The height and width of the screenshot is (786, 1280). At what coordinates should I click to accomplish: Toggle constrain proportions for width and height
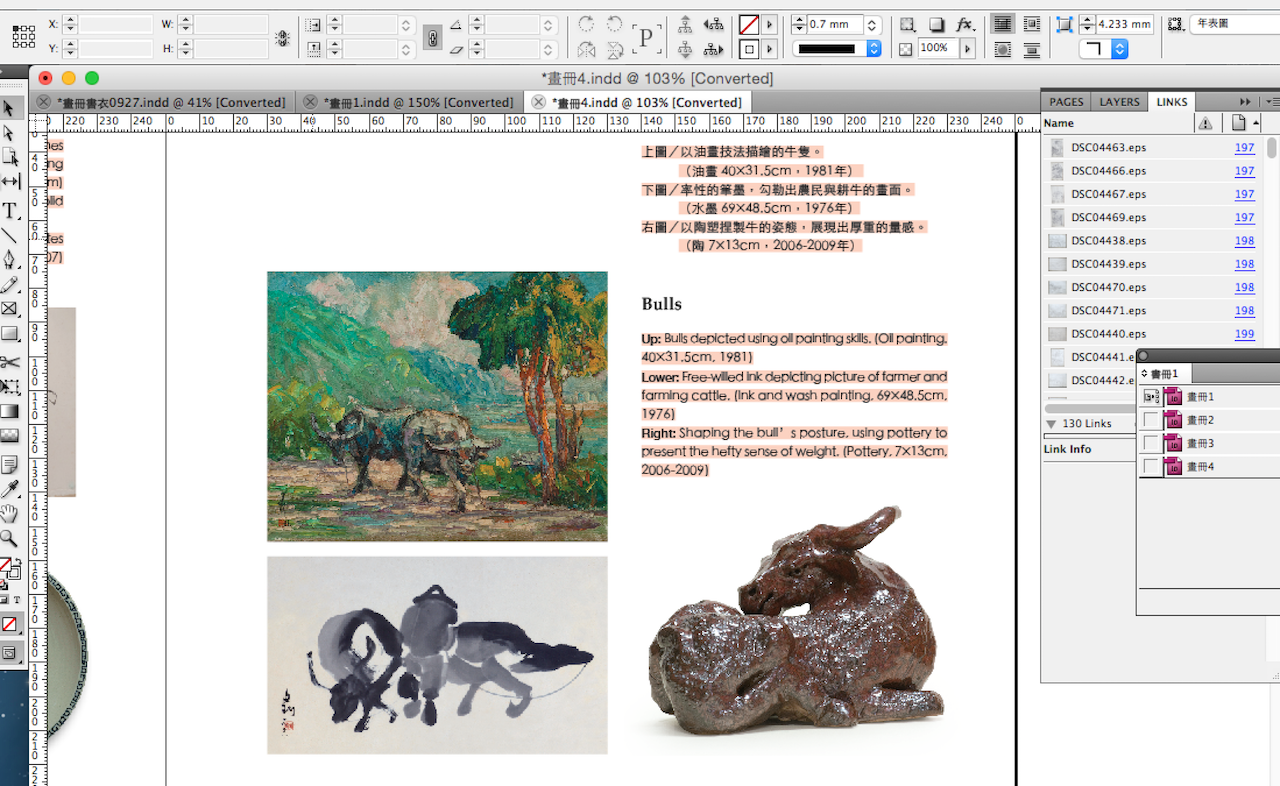pyautogui.click(x=283, y=37)
